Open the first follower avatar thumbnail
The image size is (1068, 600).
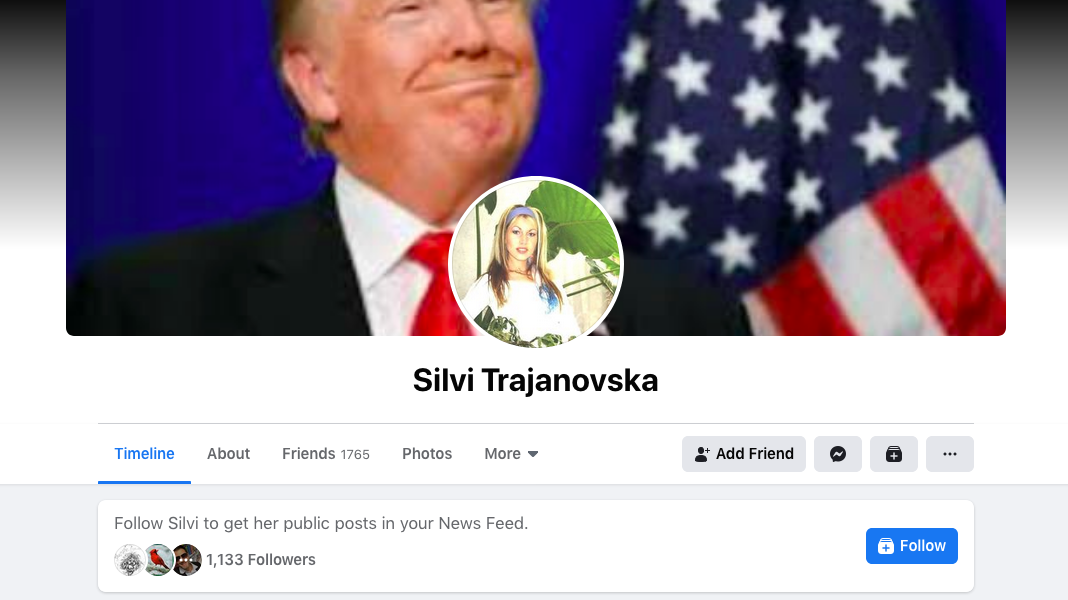click(129, 560)
